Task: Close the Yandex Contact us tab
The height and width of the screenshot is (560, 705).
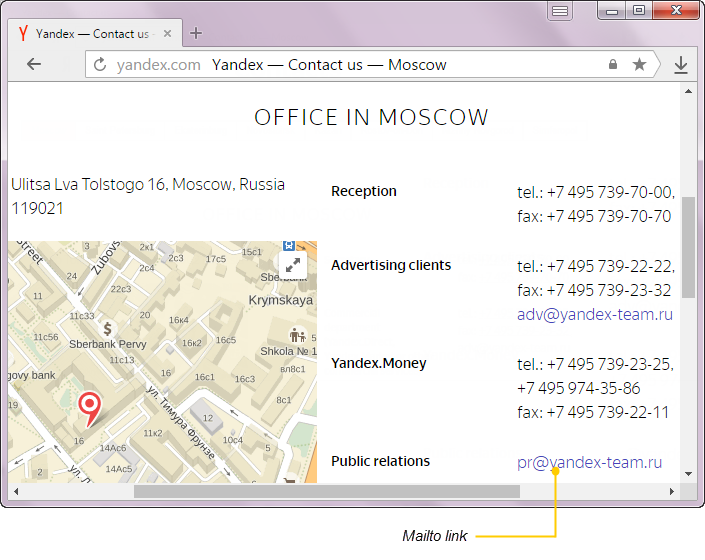Action: click(x=167, y=34)
